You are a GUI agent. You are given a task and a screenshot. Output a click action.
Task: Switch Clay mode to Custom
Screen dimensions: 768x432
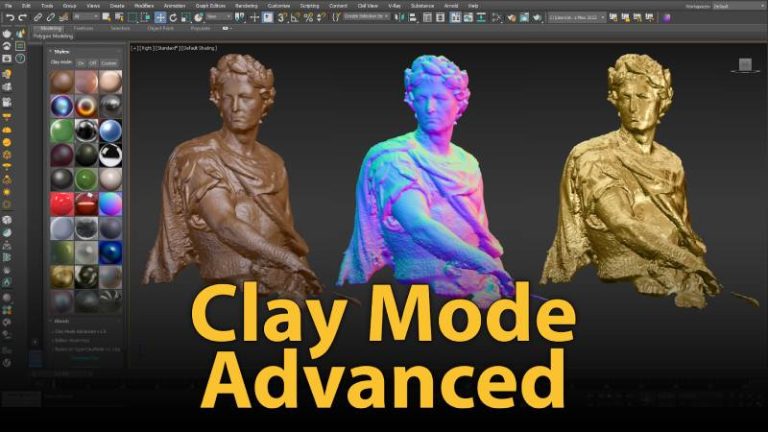pyautogui.click(x=109, y=62)
